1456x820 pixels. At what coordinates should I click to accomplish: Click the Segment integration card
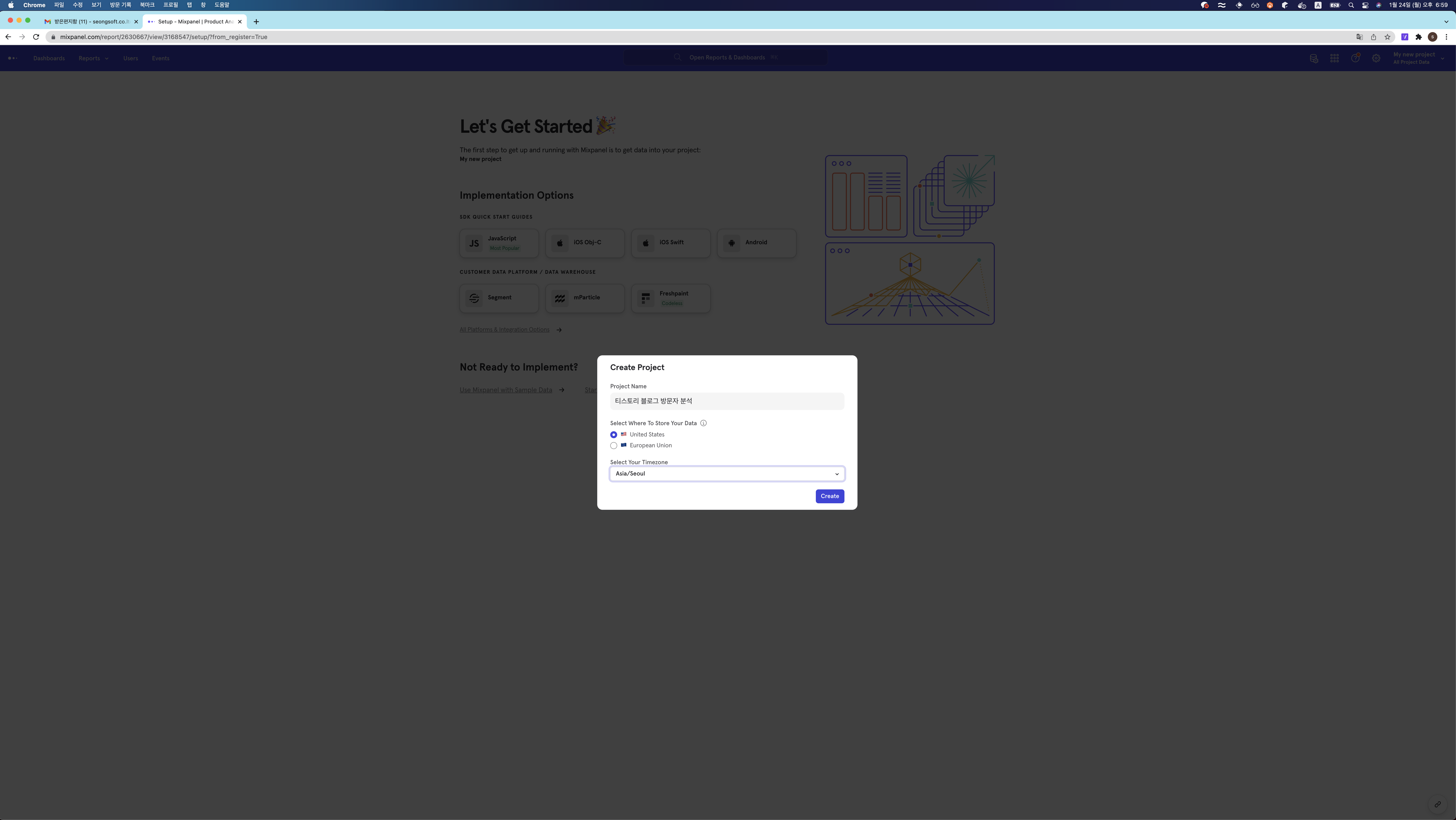point(499,298)
